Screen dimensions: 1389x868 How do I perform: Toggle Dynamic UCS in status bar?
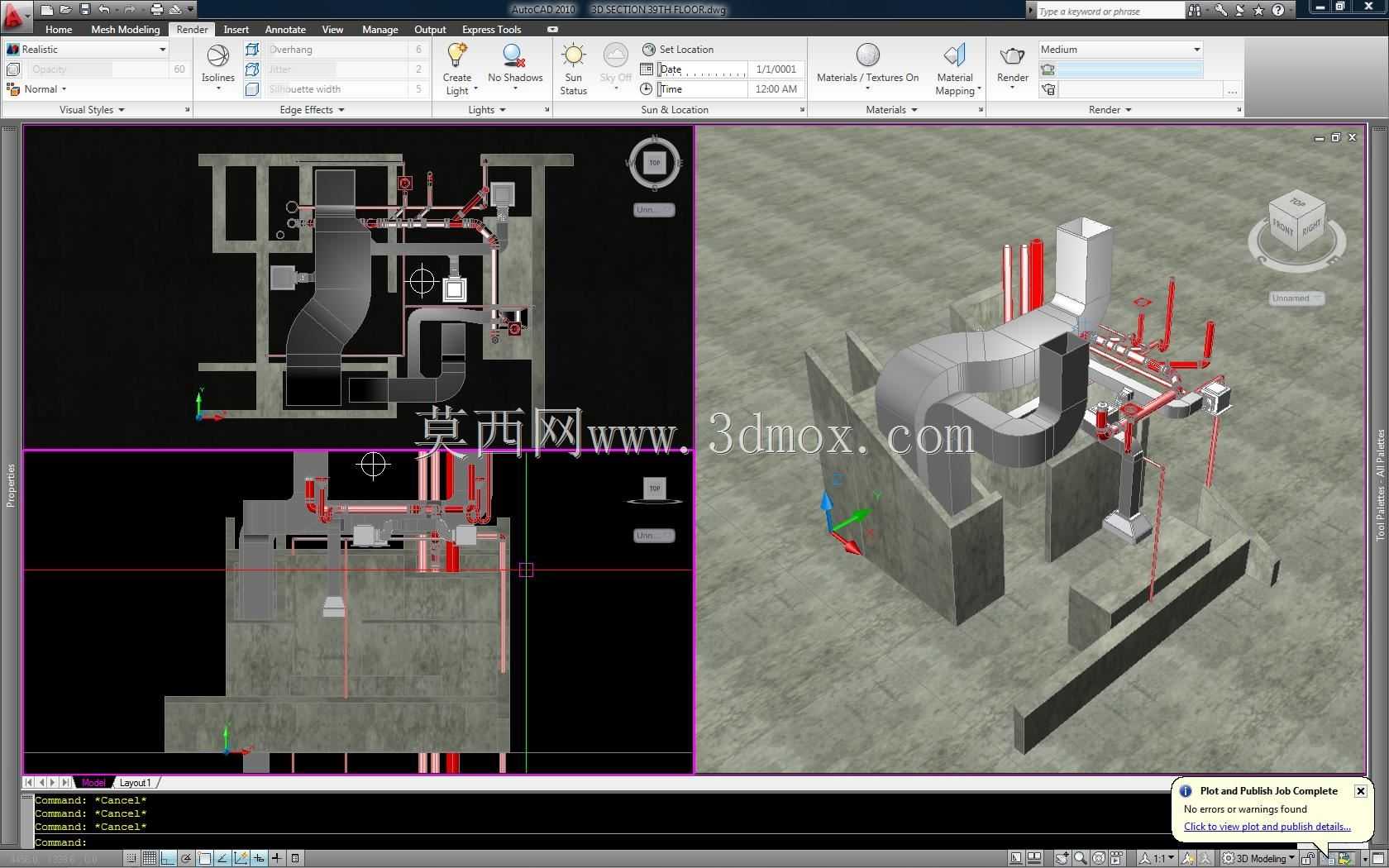pyautogui.click(x=241, y=858)
